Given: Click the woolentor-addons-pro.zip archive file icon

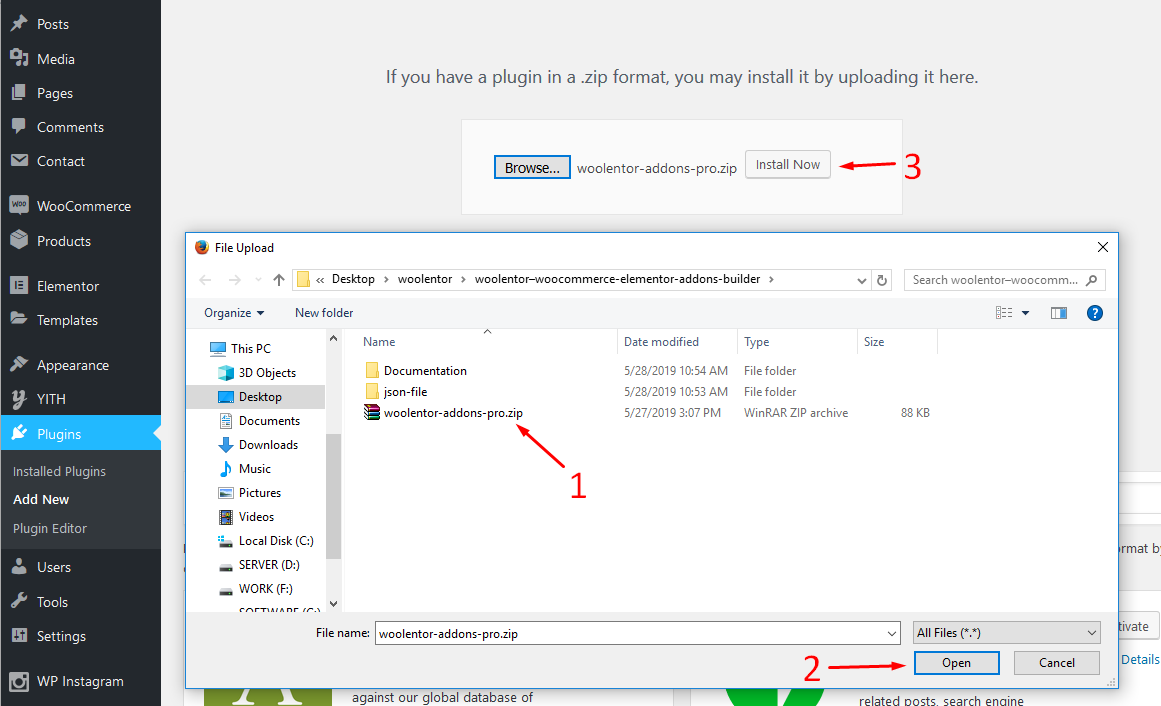Looking at the screenshot, I should (372, 412).
